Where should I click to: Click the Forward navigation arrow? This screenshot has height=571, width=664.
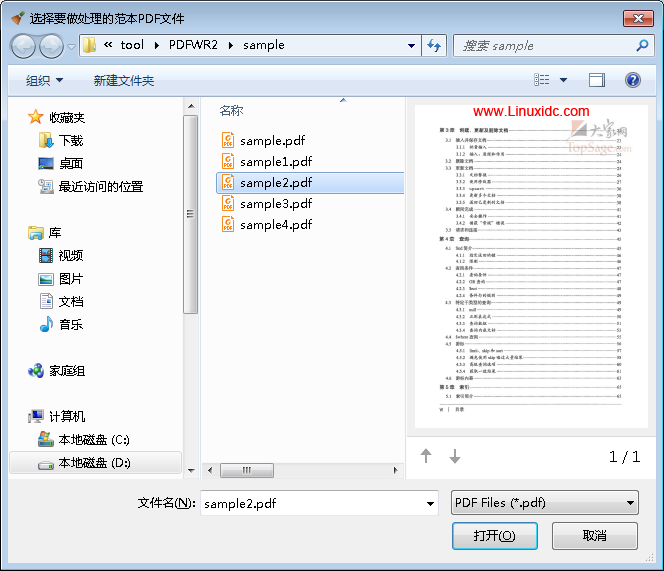click(51, 46)
